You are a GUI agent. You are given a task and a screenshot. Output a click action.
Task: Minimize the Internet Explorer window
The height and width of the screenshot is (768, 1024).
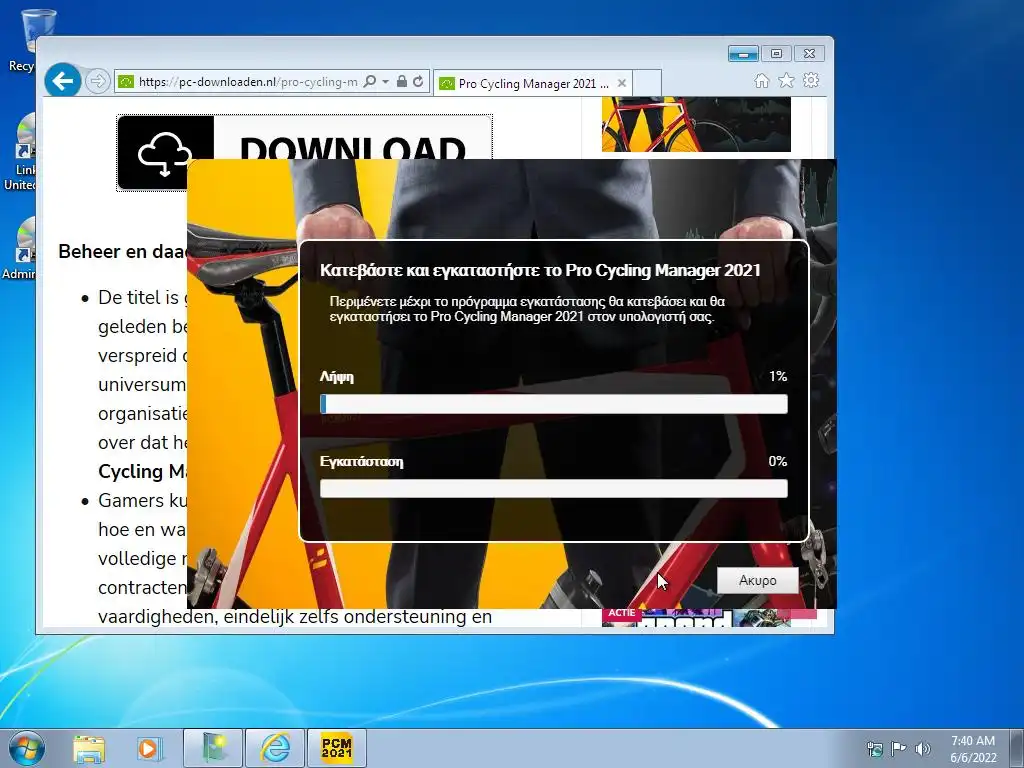(x=743, y=54)
